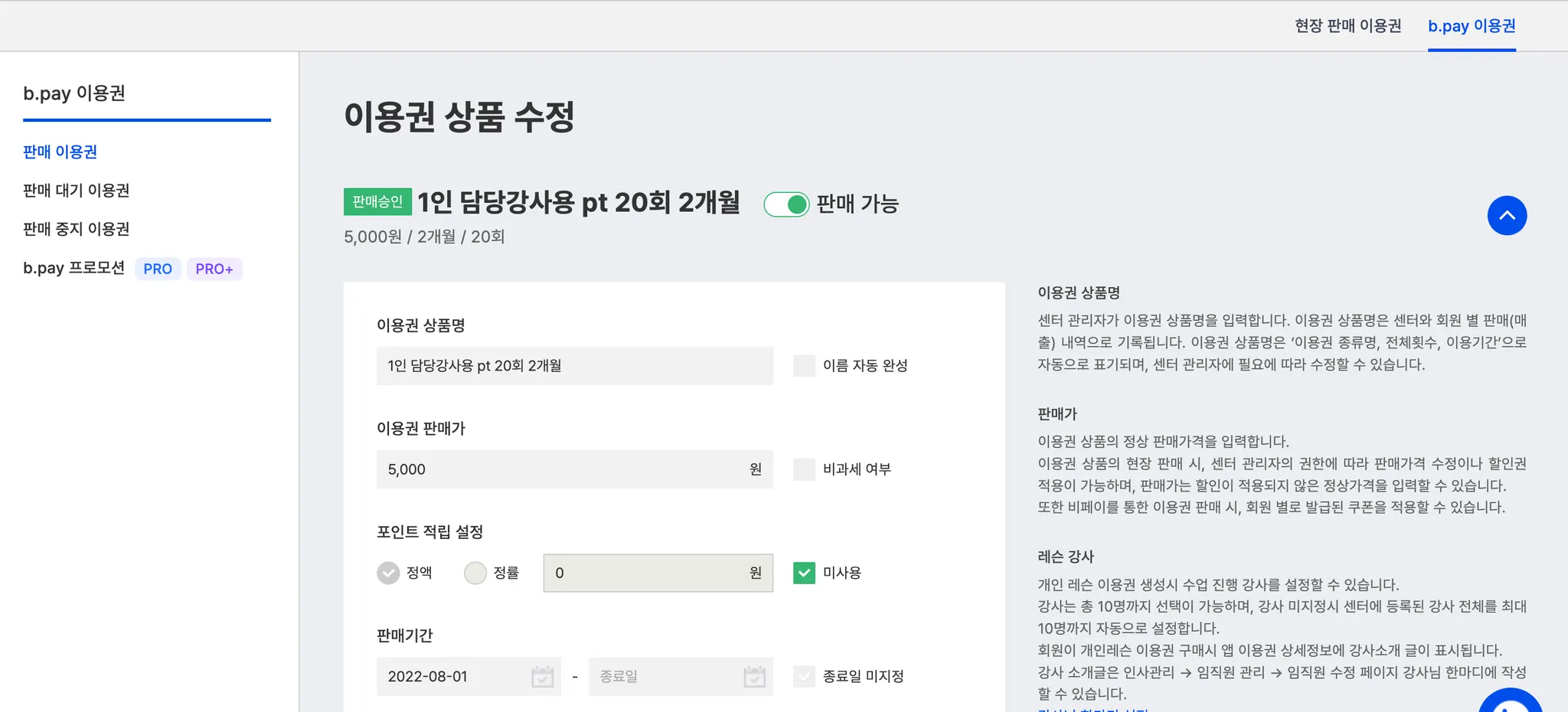Click the point amount field showing 0
The height and width of the screenshot is (712, 1568).
point(658,573)
